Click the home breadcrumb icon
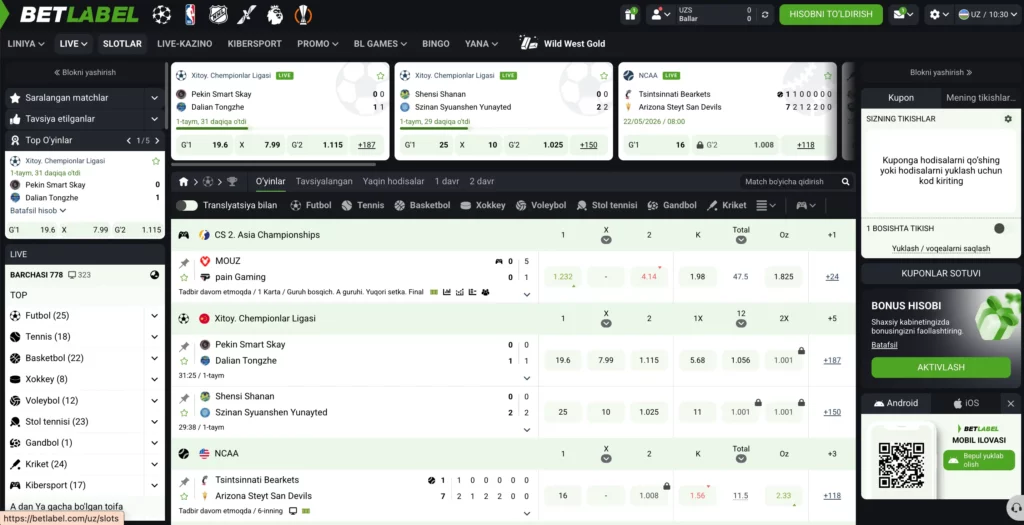This screenshot has height=525, width=1024. click(x=184, y=182)
